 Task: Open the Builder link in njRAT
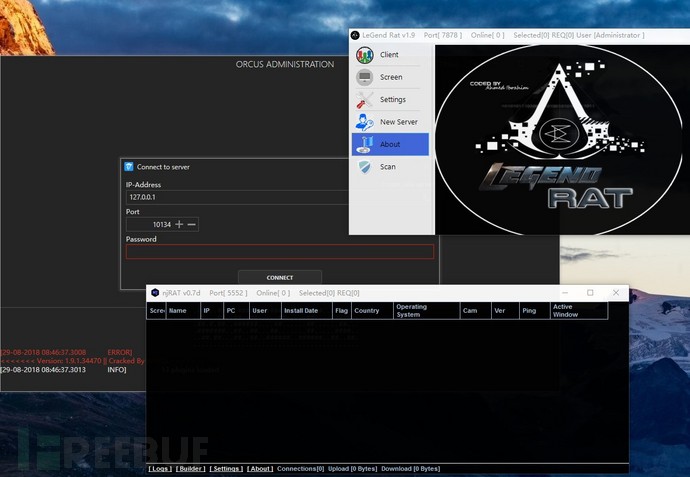click(191, 469)
